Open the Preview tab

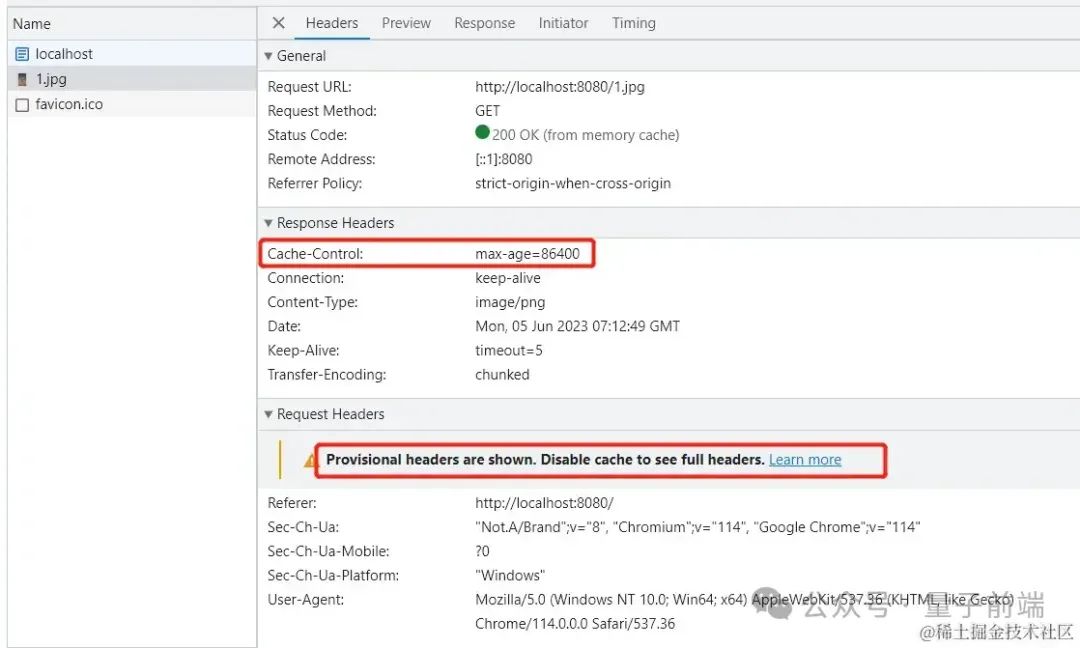coord(406,23)
